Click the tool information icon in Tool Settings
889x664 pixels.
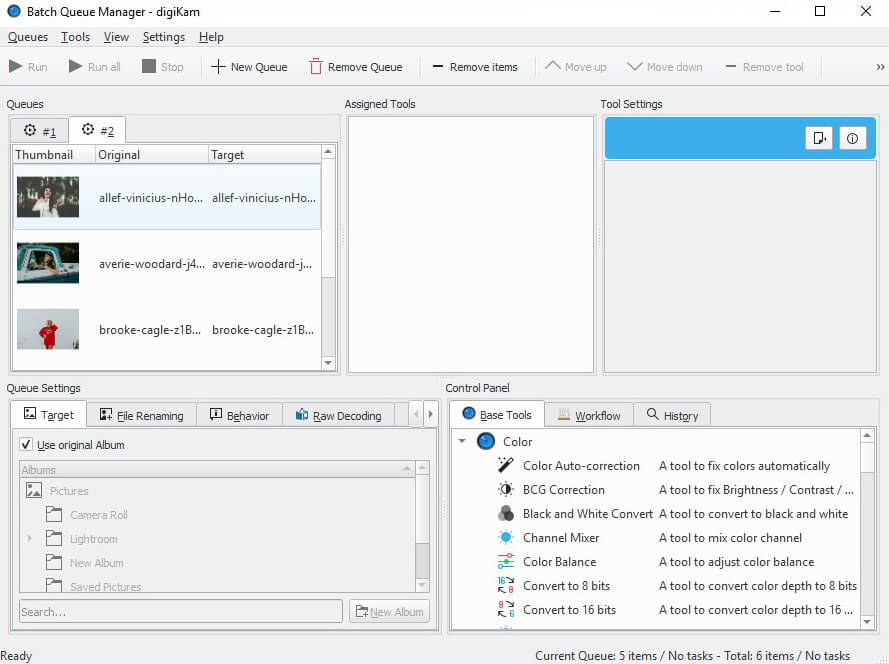[852, 139]
